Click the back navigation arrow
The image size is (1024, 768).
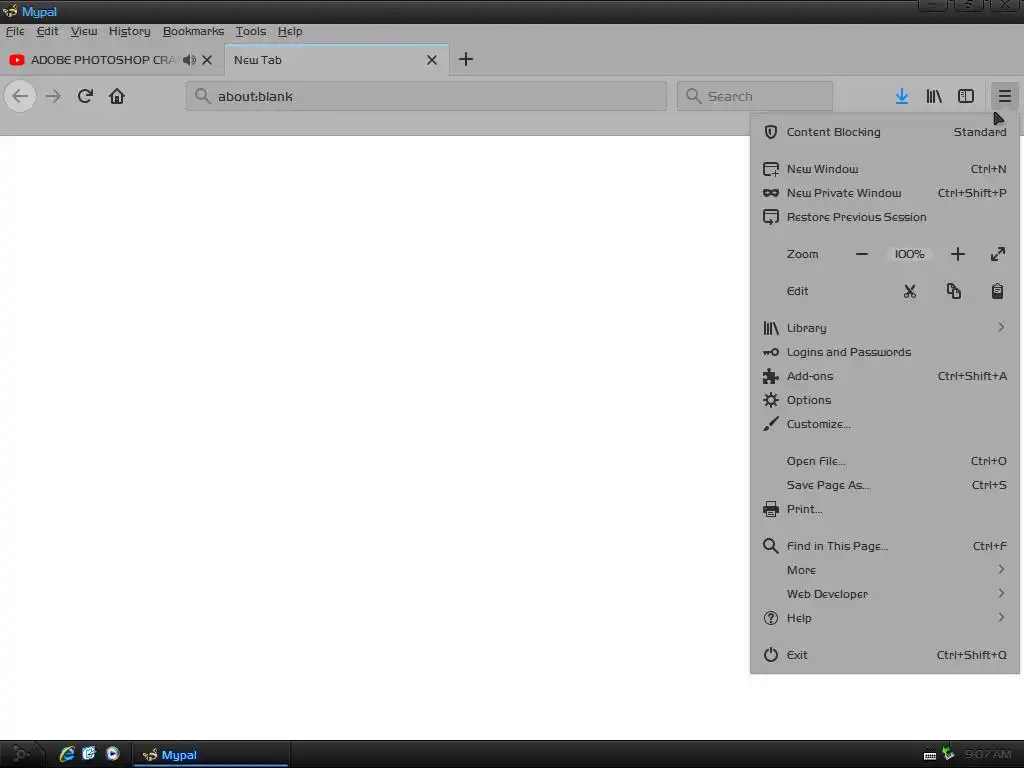(20, 97)
